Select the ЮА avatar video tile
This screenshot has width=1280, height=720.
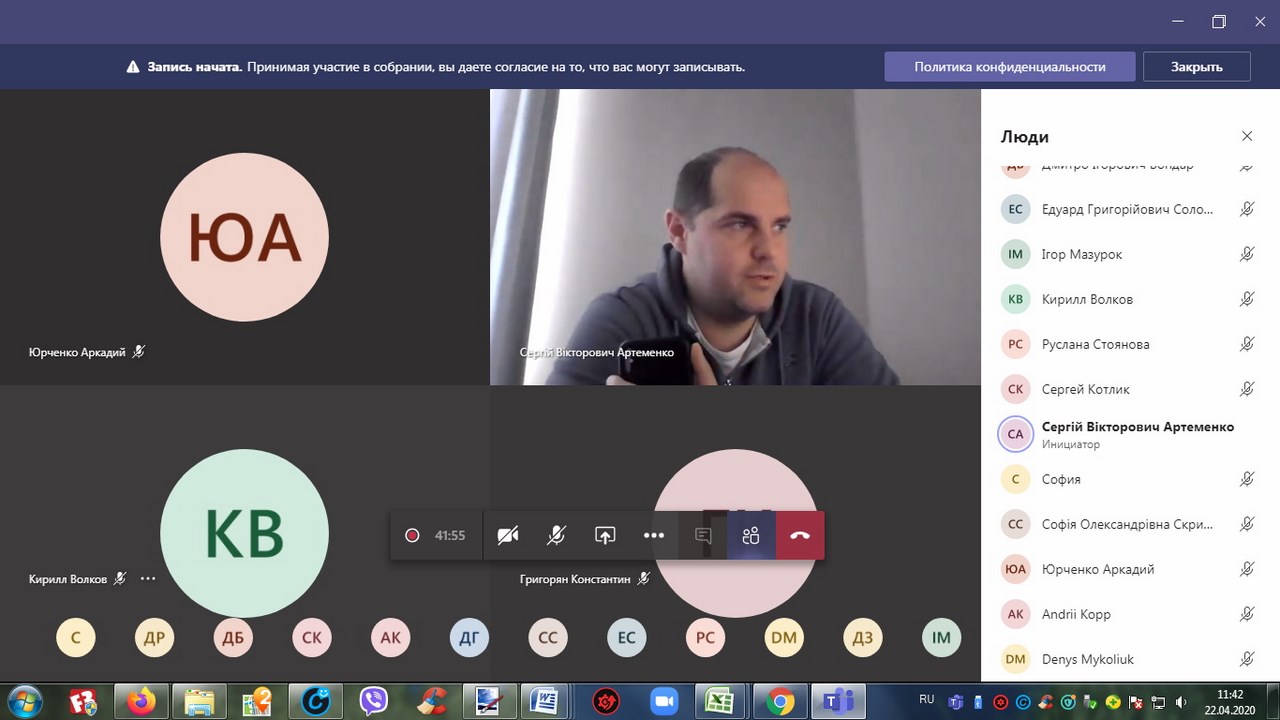click(244, 237)
